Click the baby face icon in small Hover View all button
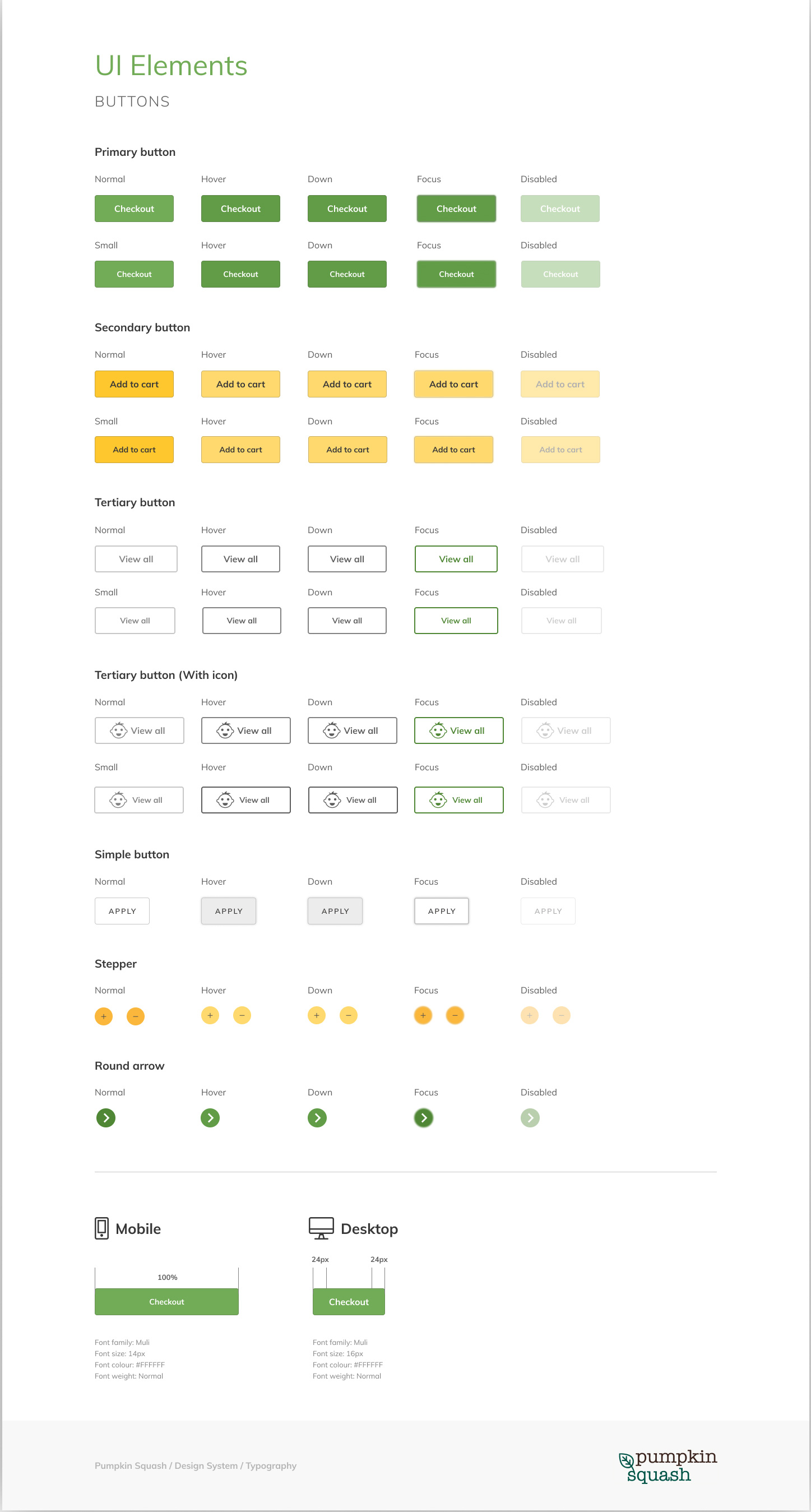Image resolution: width=811 pixels, height=1512 pixels. tap(225, 800)
